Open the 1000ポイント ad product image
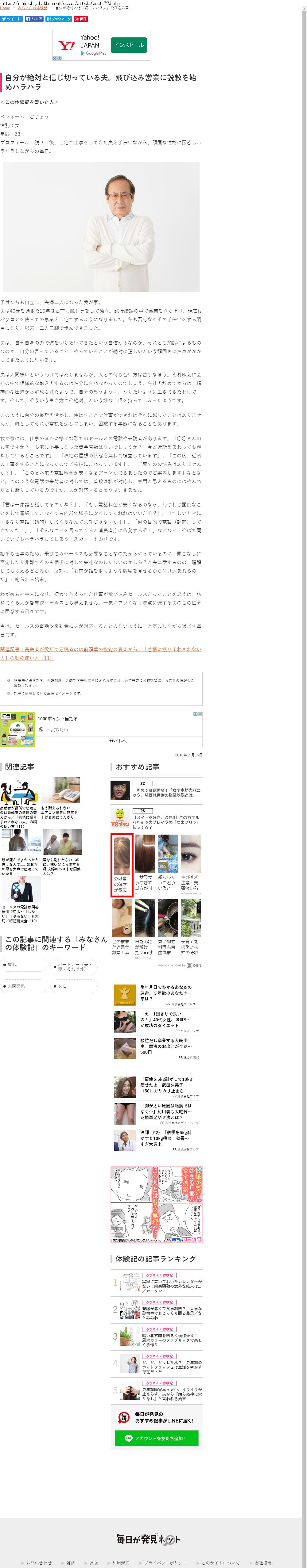 18,729
